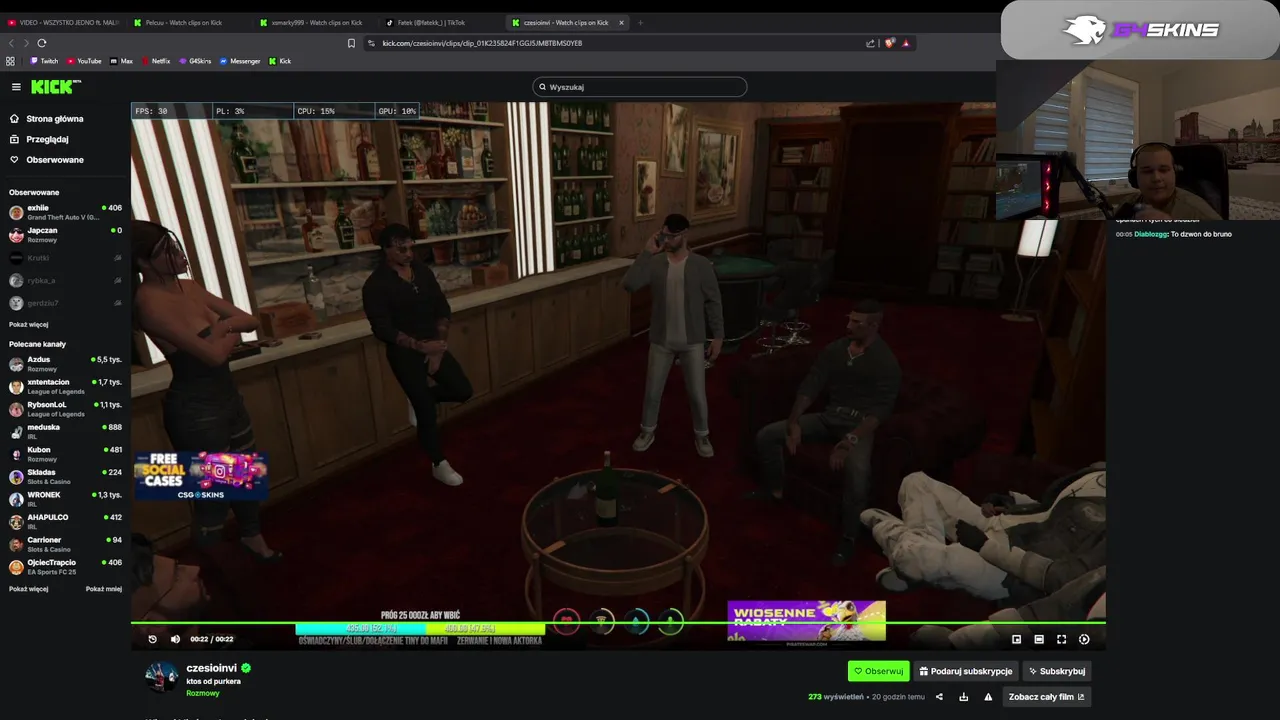Screen dimensions: 1280x720
Task: Open offline channel Krutki
Action: [65, 258]
